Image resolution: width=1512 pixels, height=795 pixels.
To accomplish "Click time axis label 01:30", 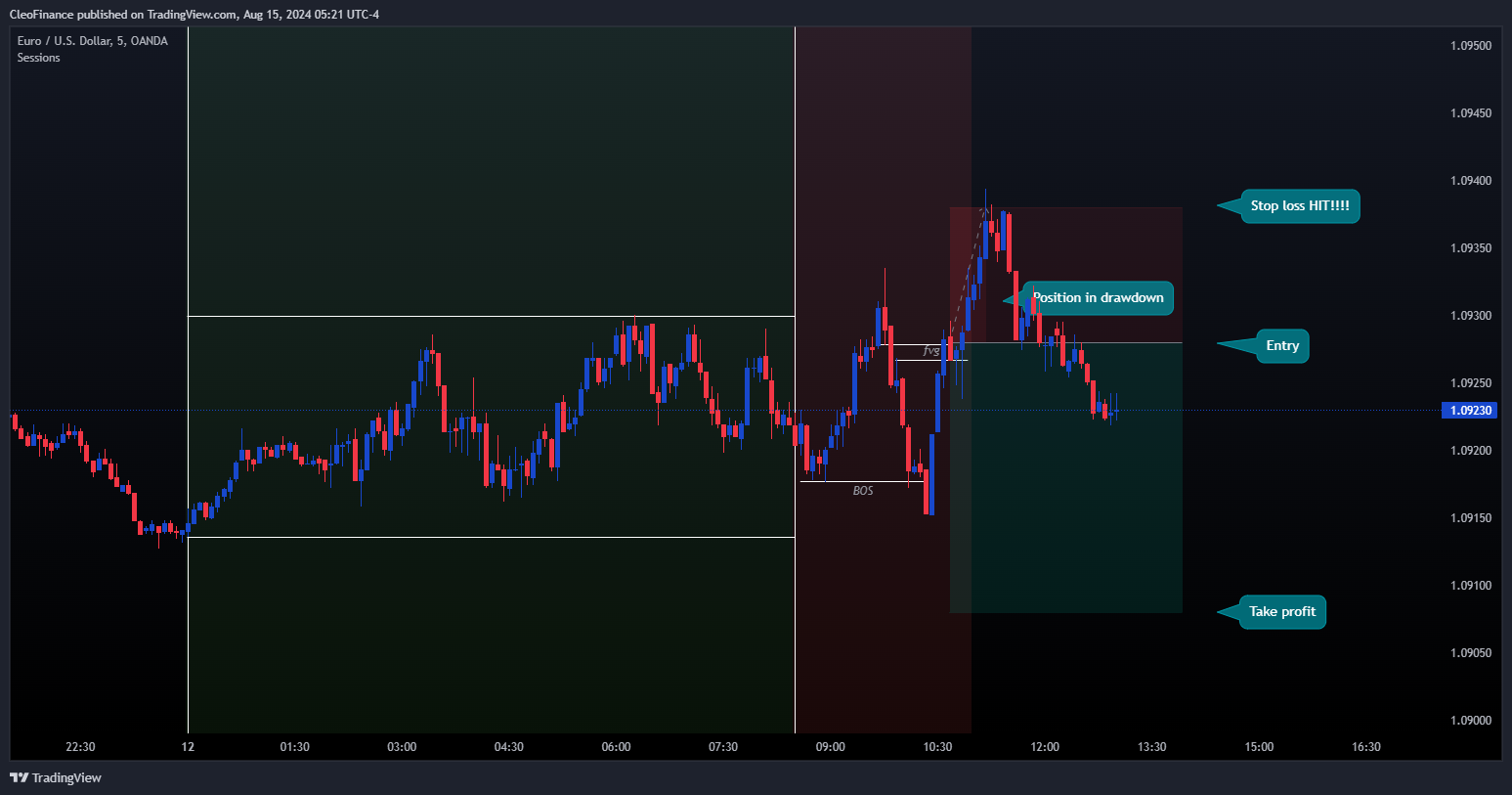I will [x=294, y=747].
